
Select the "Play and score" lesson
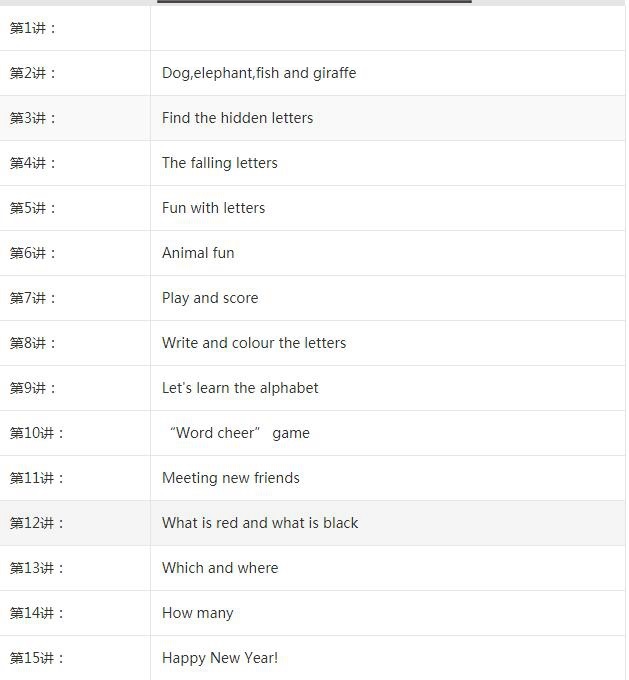(210, 298)
